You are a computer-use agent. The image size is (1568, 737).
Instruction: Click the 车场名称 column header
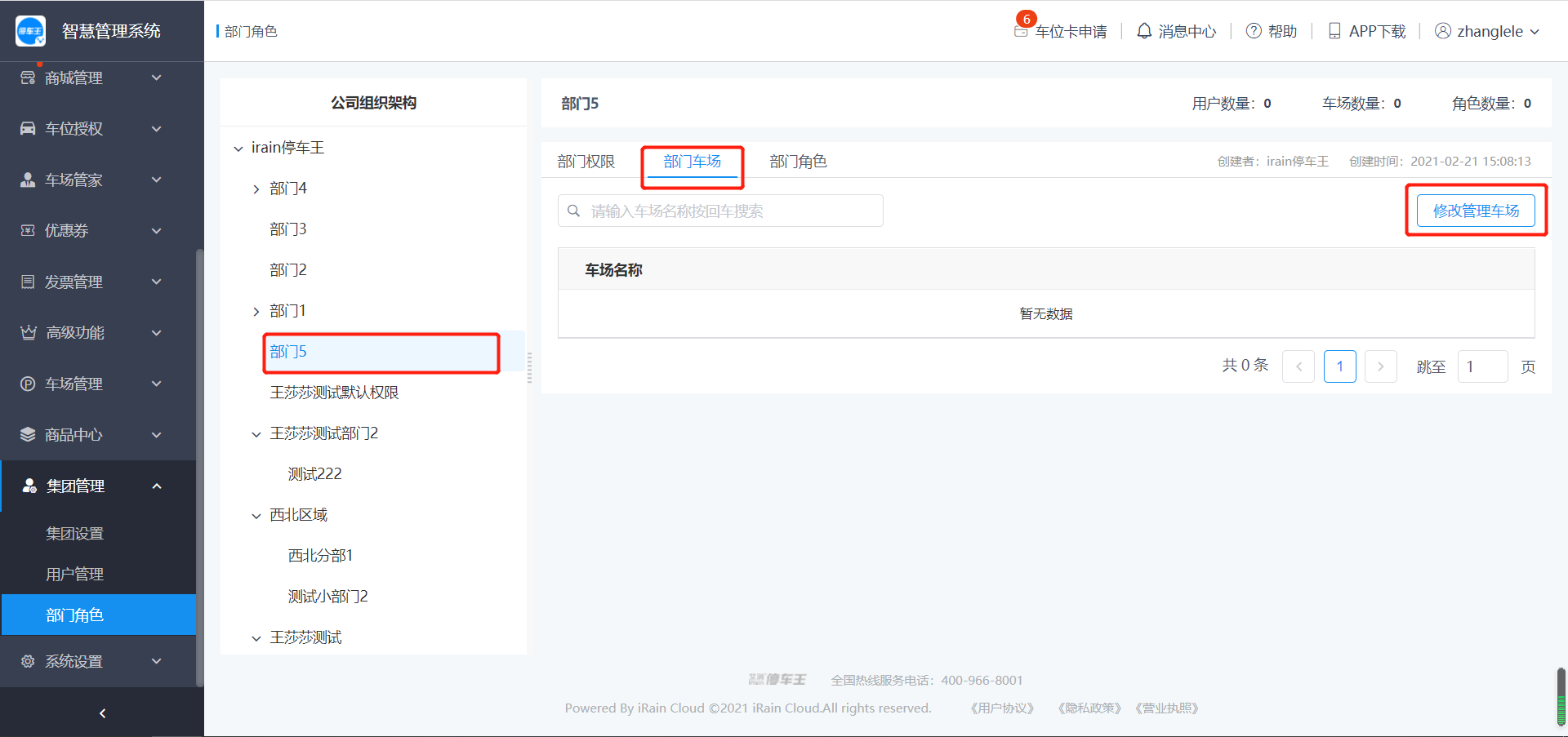614,270
